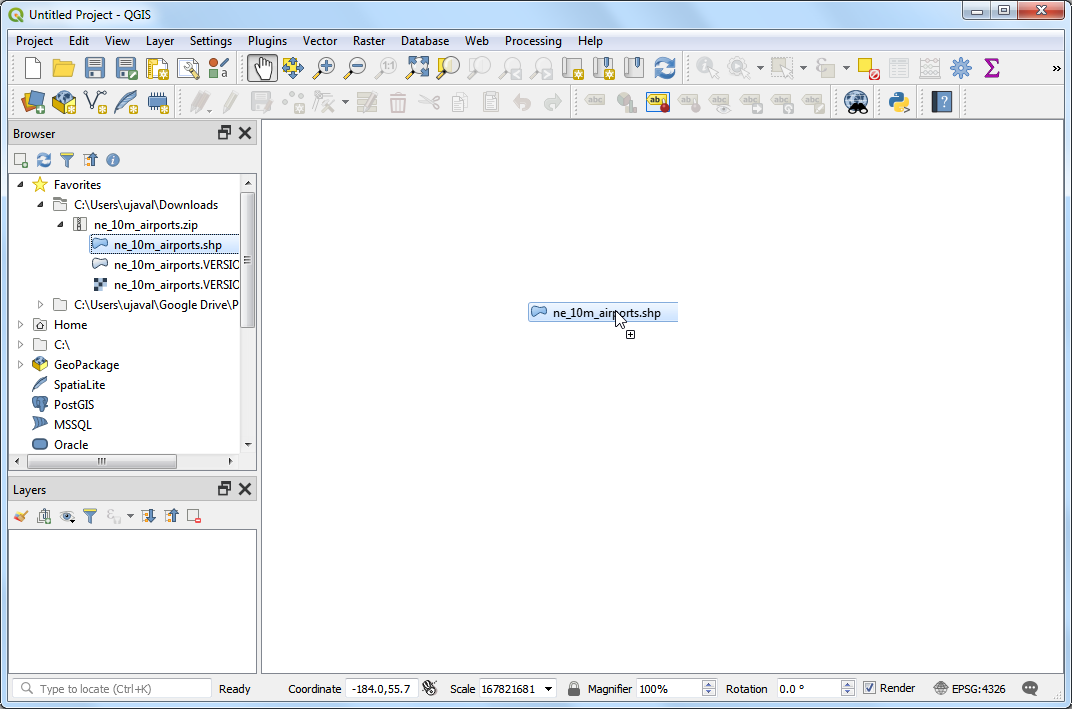The width and height of the screenshot is (1072, 709).
Task: Expand the GeoPackage tree node
Action: tap(20, 365)
